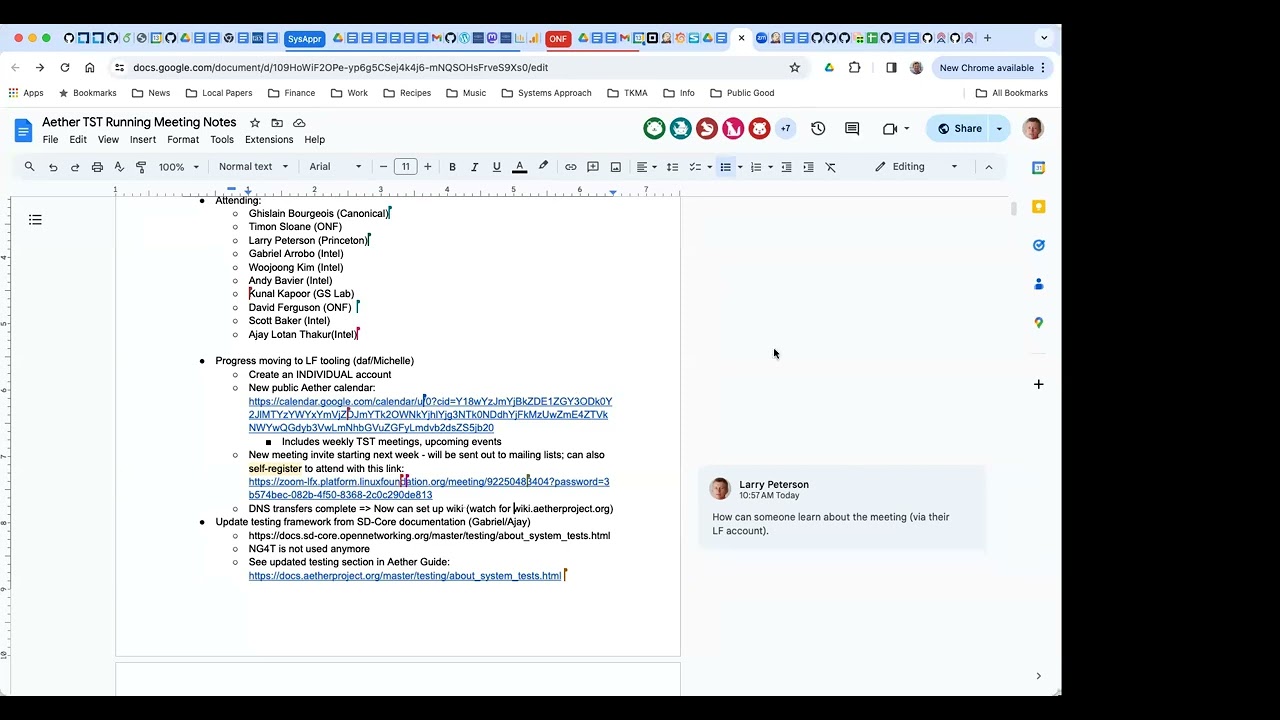
Task: Open the Normal text style dropdown
Action: (253, 167)
